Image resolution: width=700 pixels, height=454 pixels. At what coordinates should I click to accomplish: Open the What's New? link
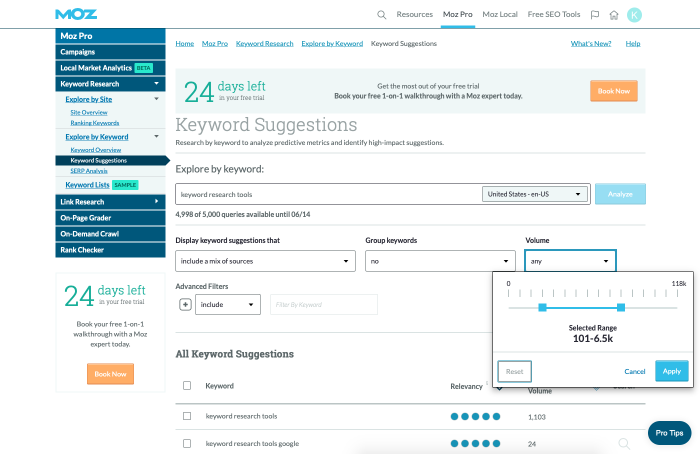591,43
